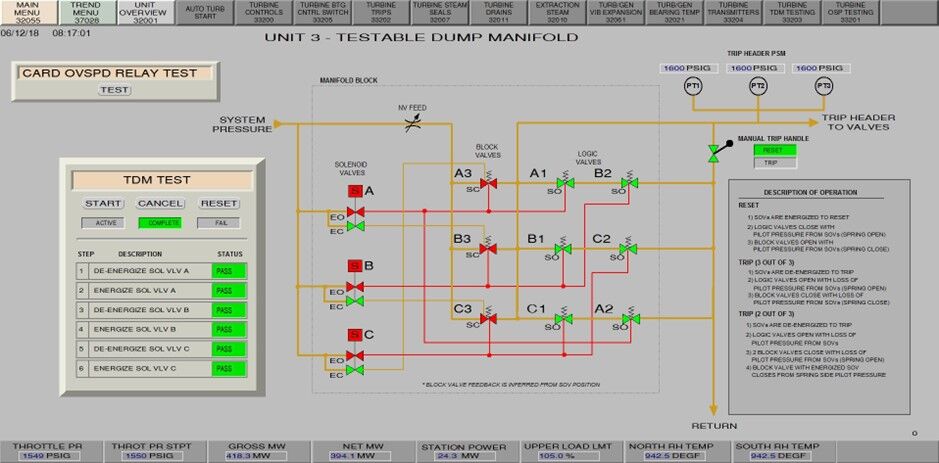Select the PT3 pressure transmitter symbol
This screenshot has height=463, width=939.
823,88
